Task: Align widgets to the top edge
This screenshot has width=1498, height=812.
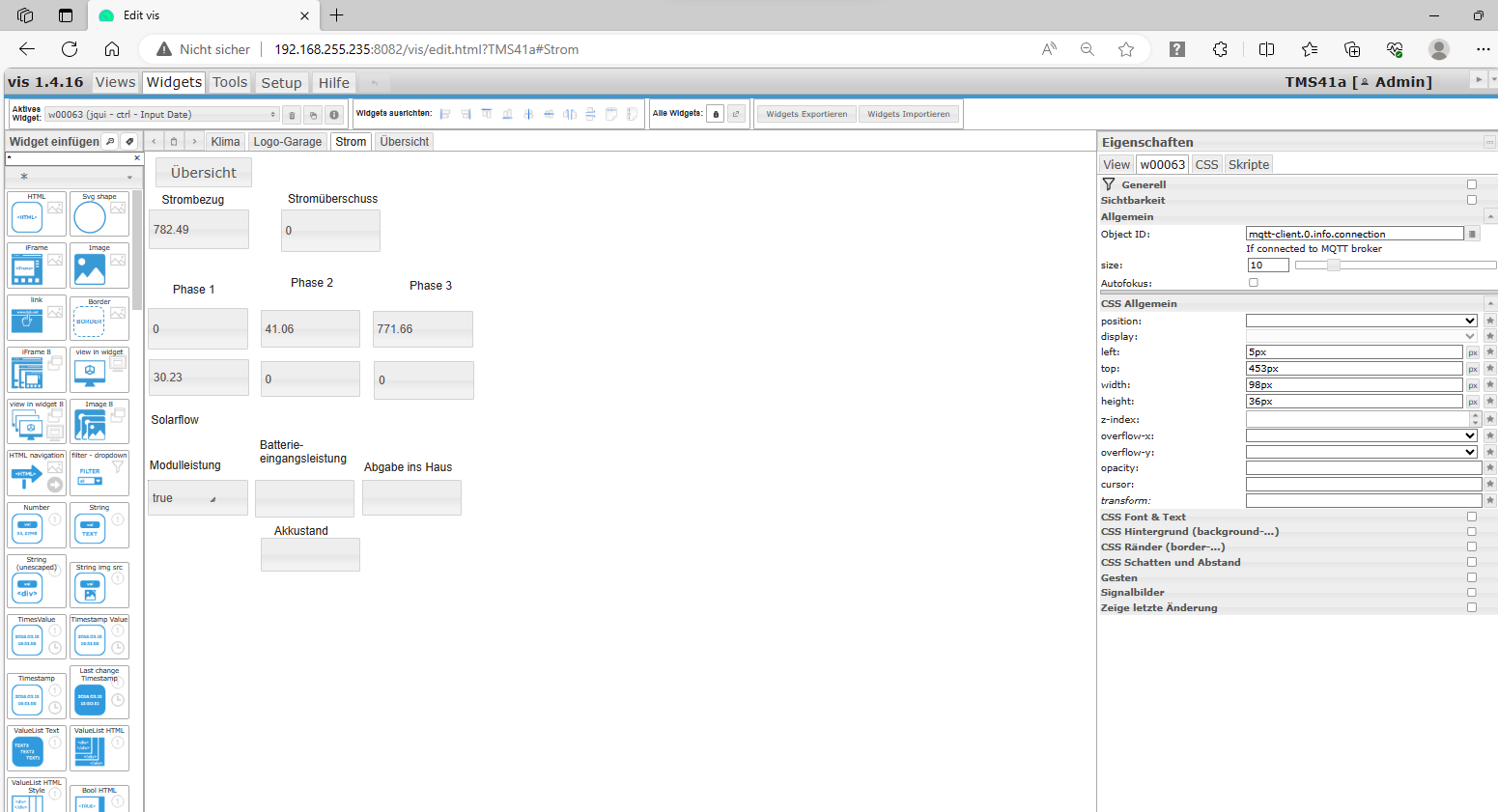Action: 487,114
